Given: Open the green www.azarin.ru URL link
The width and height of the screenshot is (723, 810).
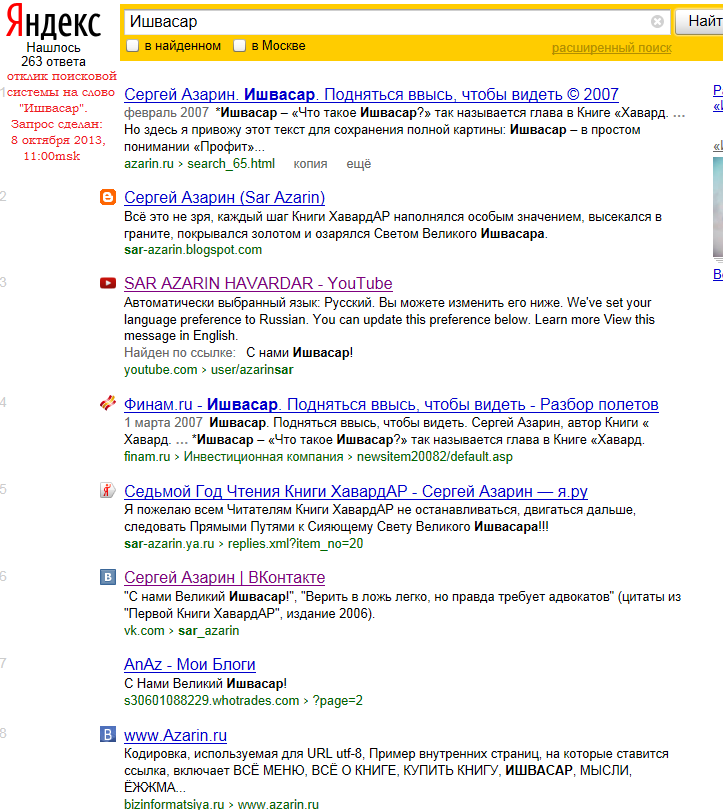Looking at the screenshot, I should click(278, 804).
